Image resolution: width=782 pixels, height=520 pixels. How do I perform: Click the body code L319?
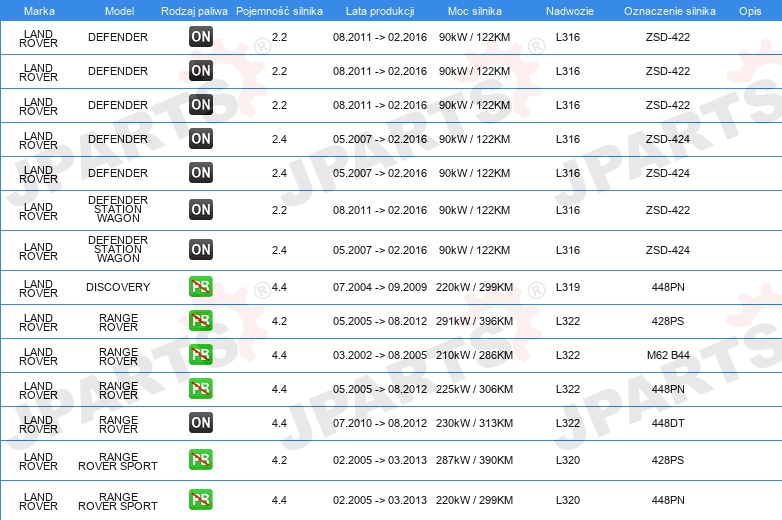(x=568, y=287)
